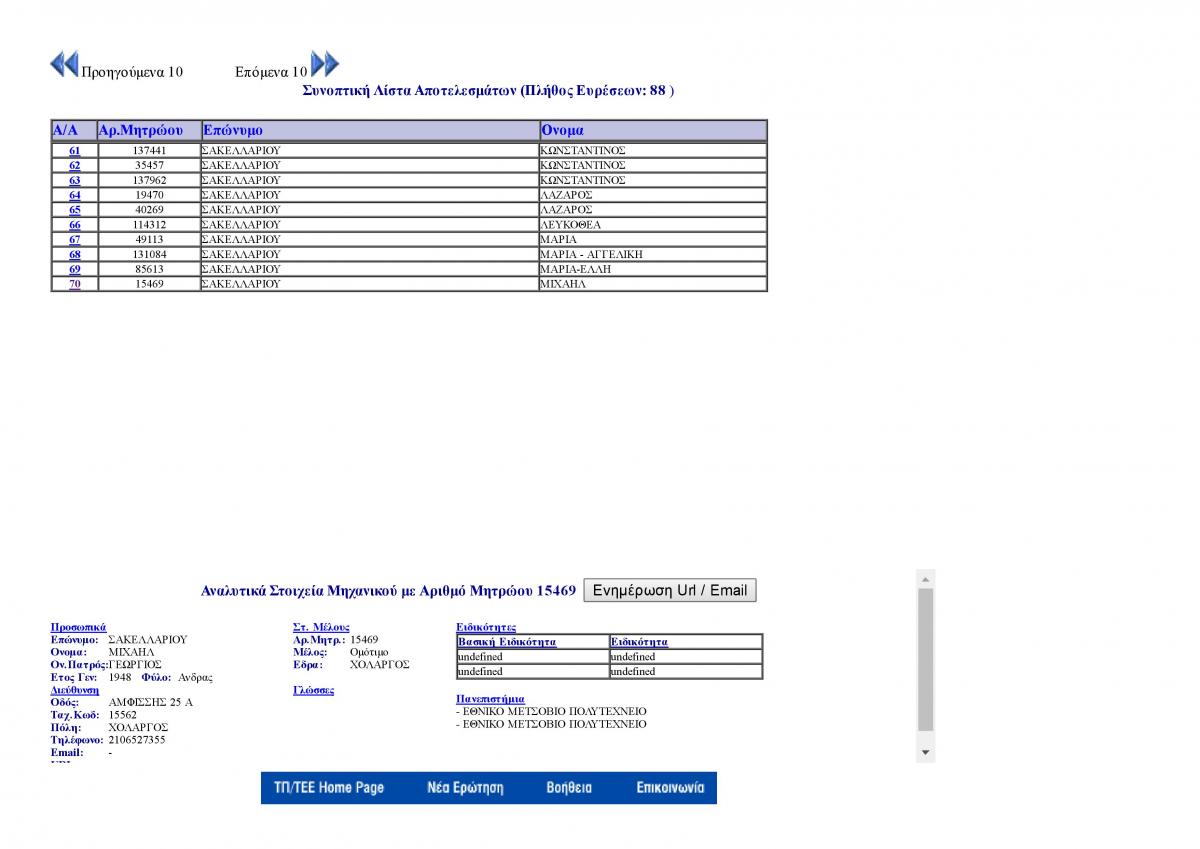The height and width of the screenshot is (849, 1200).
Task: Click the Επώνυμο column header
Action: coord(233,130)
